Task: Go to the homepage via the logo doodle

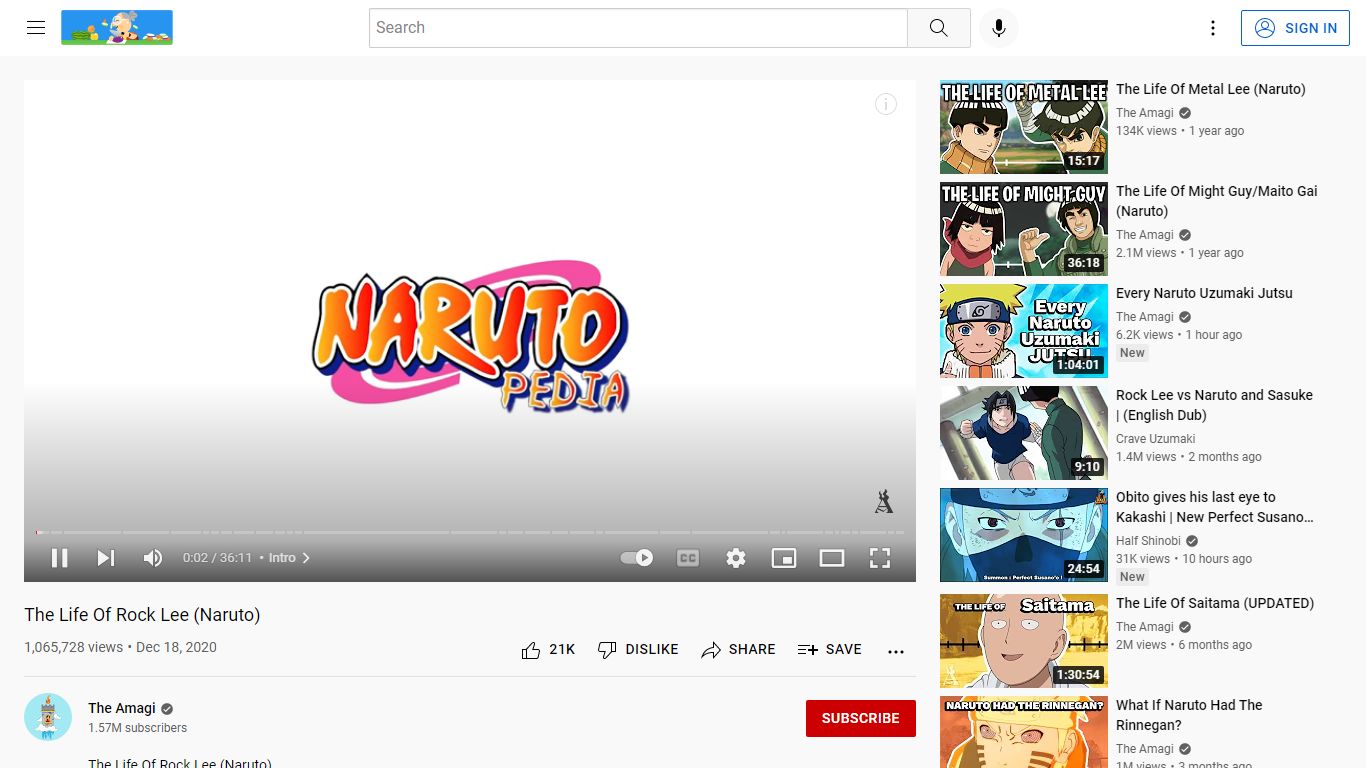Action: point(117,28)
